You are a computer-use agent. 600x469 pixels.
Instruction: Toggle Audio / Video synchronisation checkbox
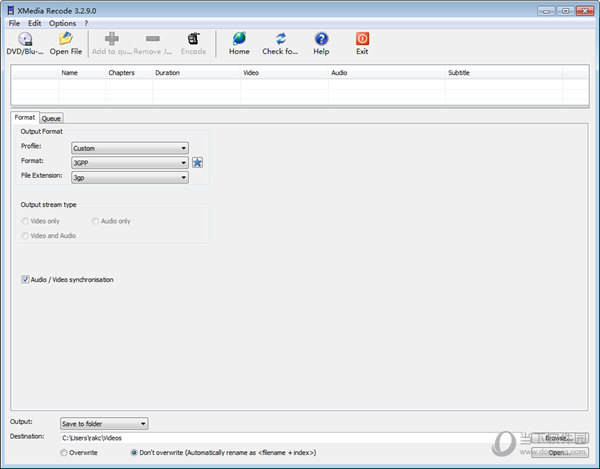coord(25,280)
